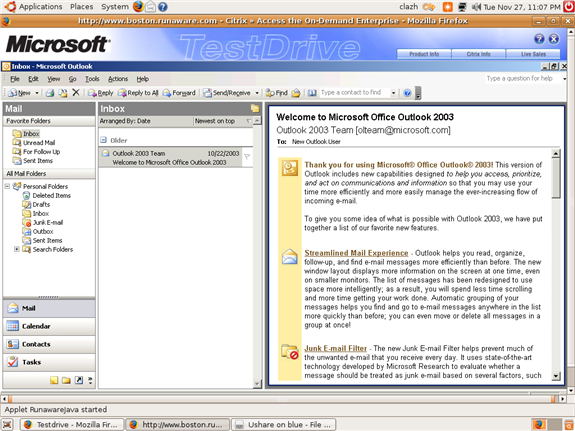Click the Send/Receive toolbar button
The width and height of the screenshot is (575, 431).
[x=227, y=93]
